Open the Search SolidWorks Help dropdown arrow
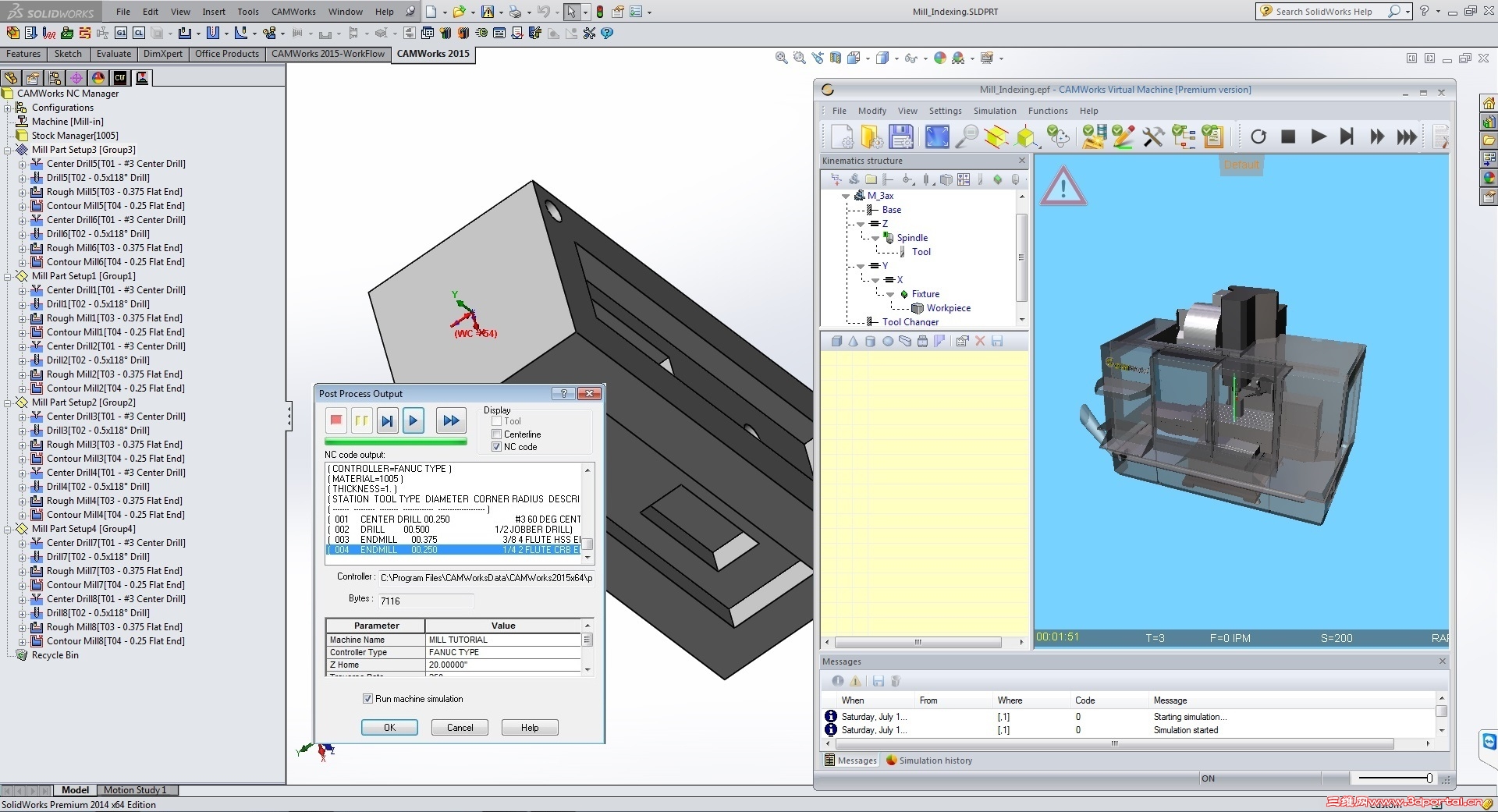Viewport: 1498px width, 812px height. coord(1407,12)
